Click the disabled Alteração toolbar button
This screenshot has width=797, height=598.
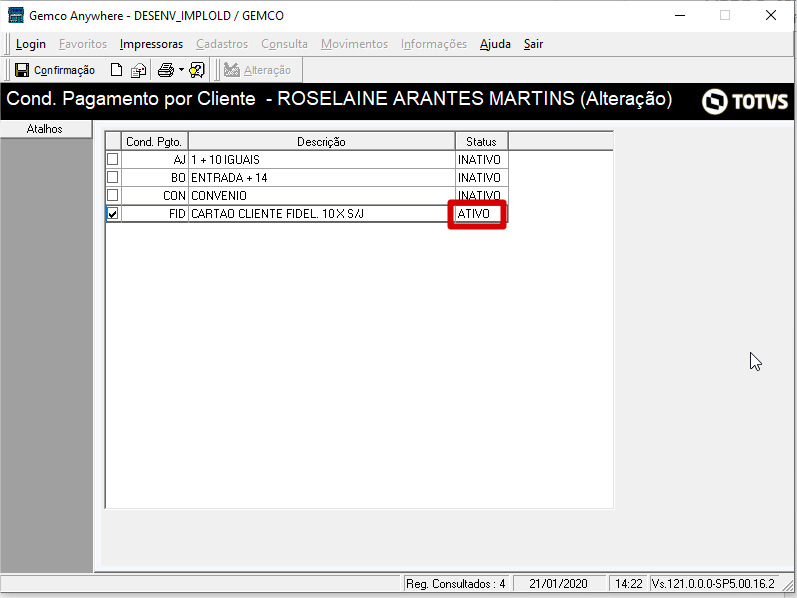click(258, 70)
